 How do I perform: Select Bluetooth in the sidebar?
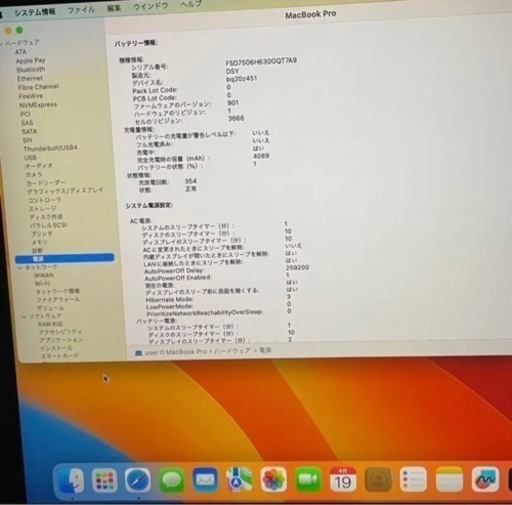31,69
